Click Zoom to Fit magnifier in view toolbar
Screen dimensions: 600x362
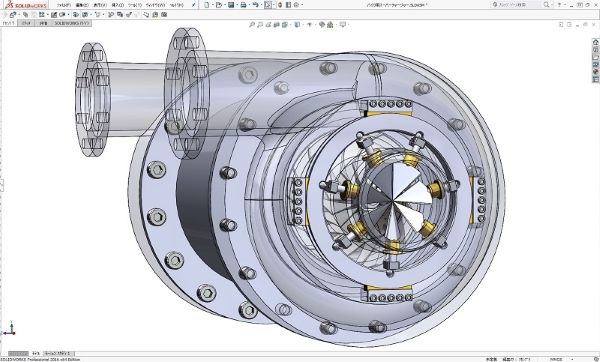[x=252, y=24]
